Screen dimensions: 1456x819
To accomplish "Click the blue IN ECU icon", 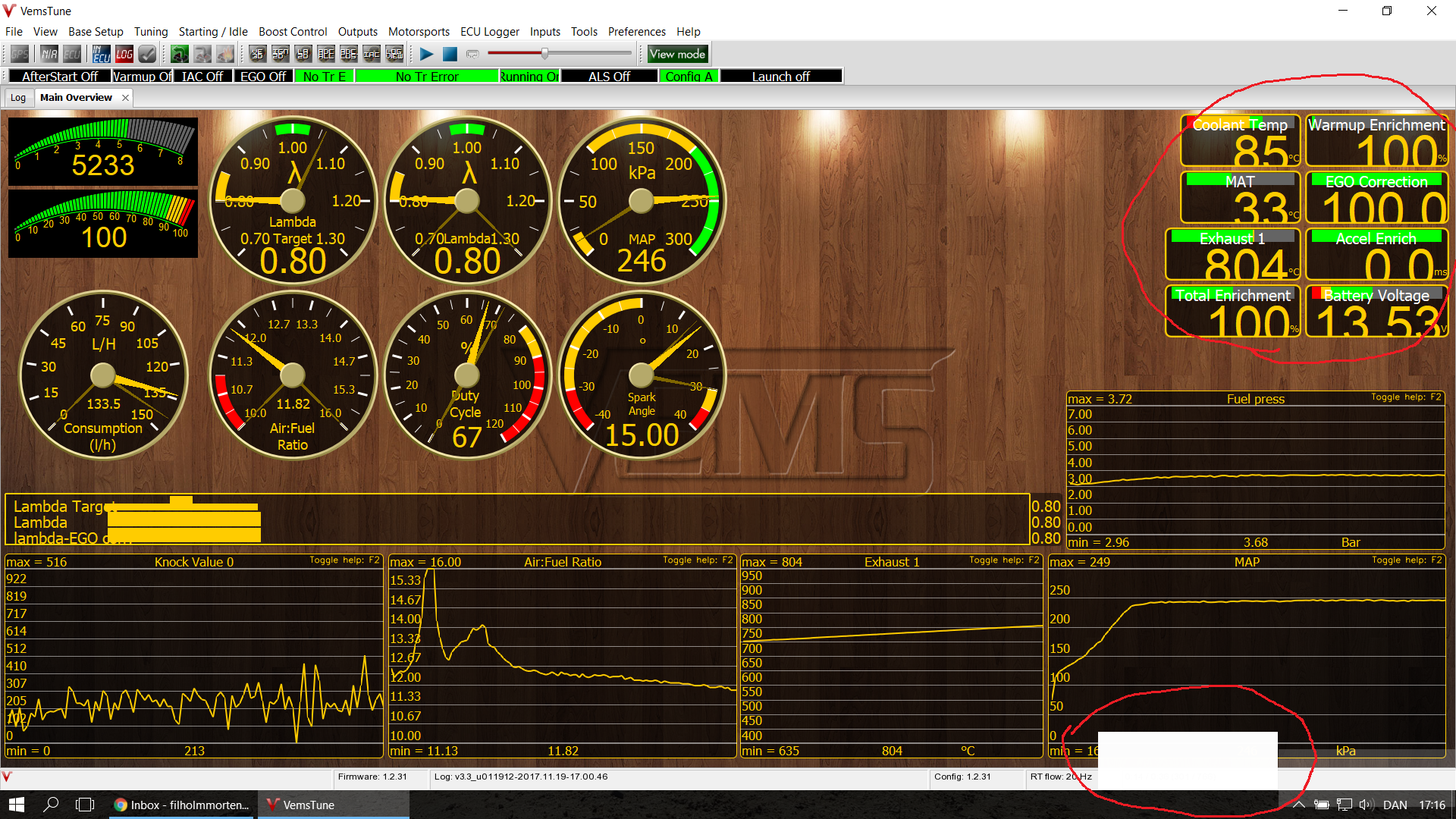I will pos(102,54).
